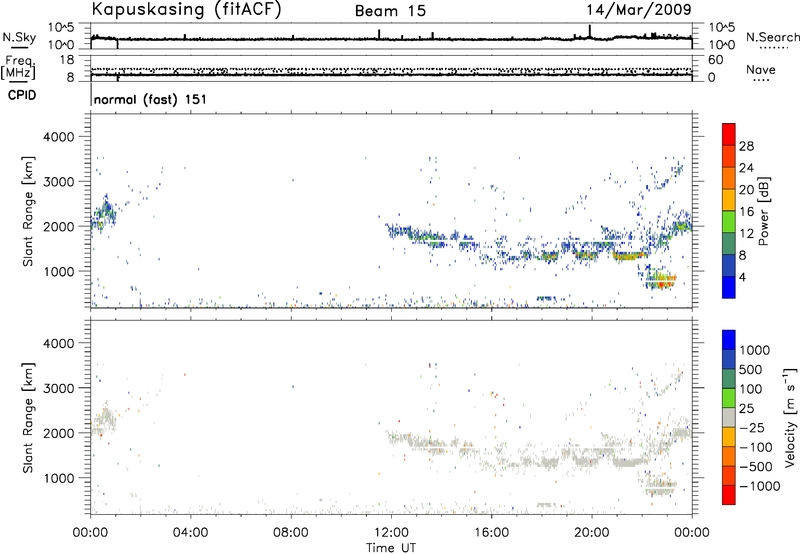Pick the light green 12–16 dB Power swatch

[729, 221]
